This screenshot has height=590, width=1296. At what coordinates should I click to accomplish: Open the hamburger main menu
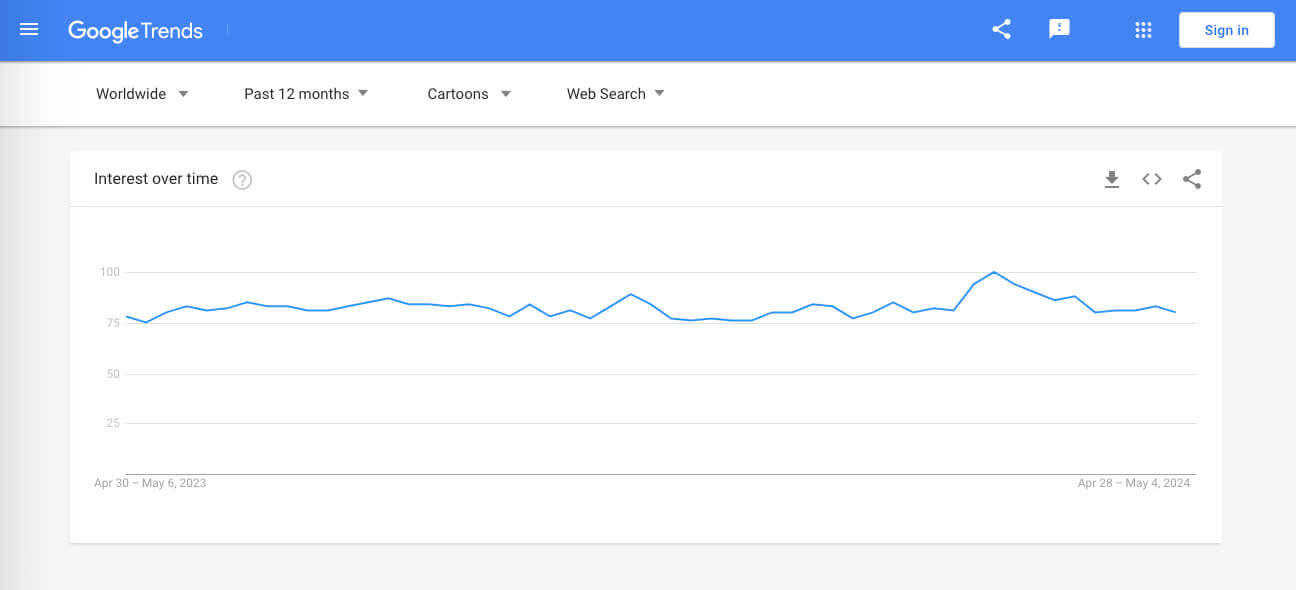(x=29, y=30)
